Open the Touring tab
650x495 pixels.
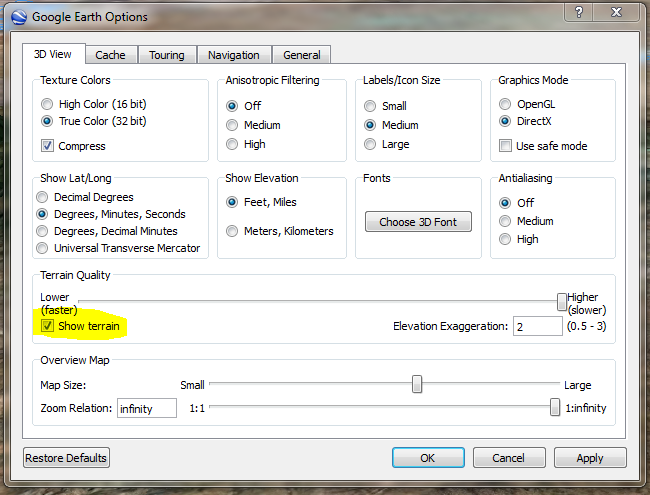[167, 55]
